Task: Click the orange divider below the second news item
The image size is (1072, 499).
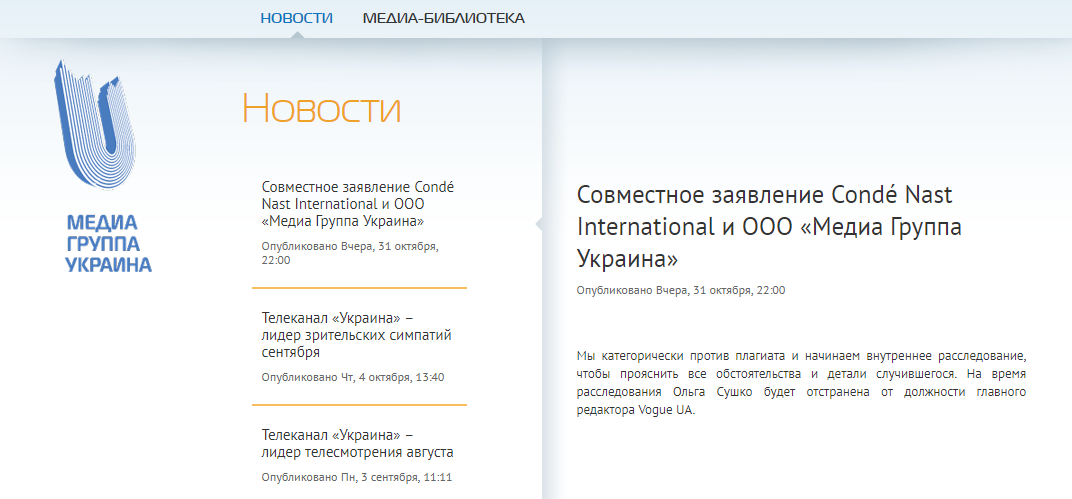Action: (x=359, y=405)
